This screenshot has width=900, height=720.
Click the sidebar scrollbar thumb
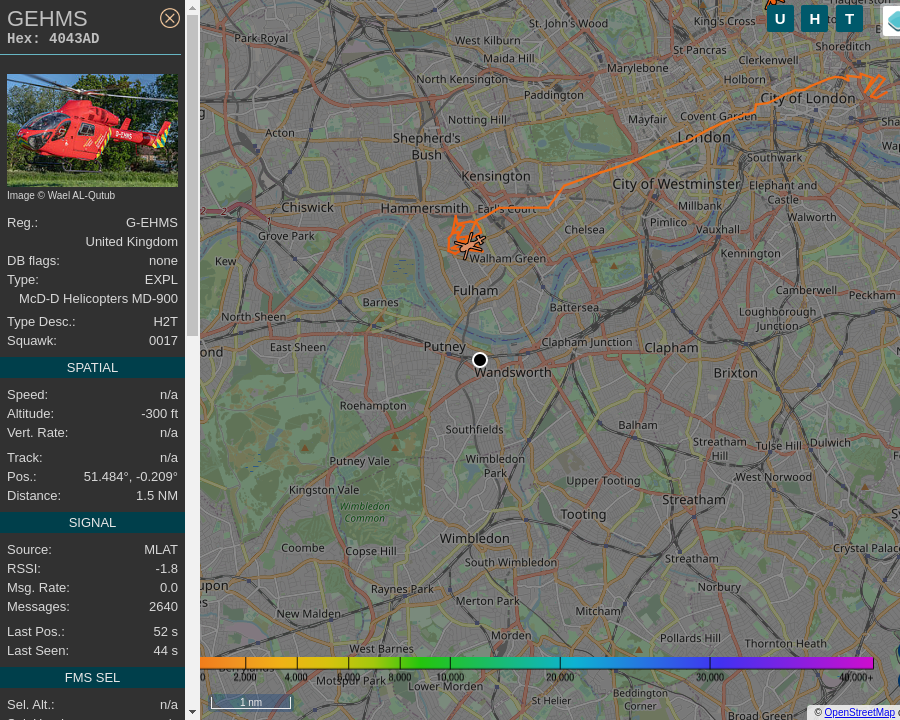(192, 175)
